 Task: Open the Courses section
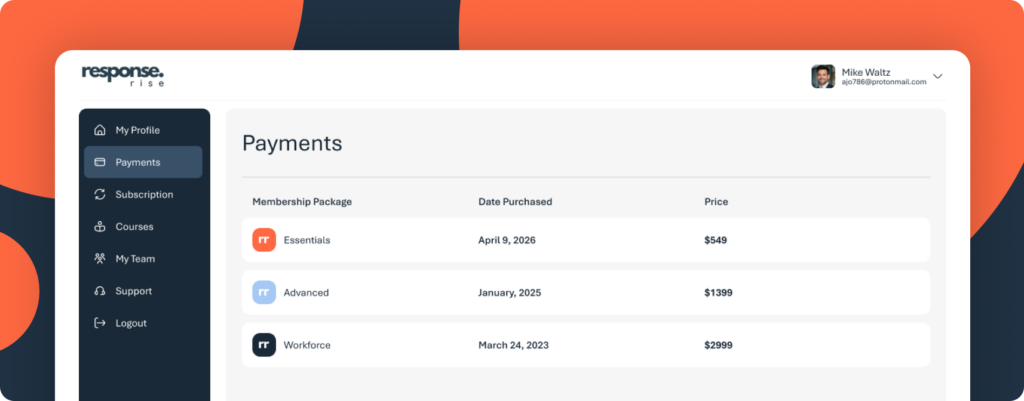coord(143,227)
